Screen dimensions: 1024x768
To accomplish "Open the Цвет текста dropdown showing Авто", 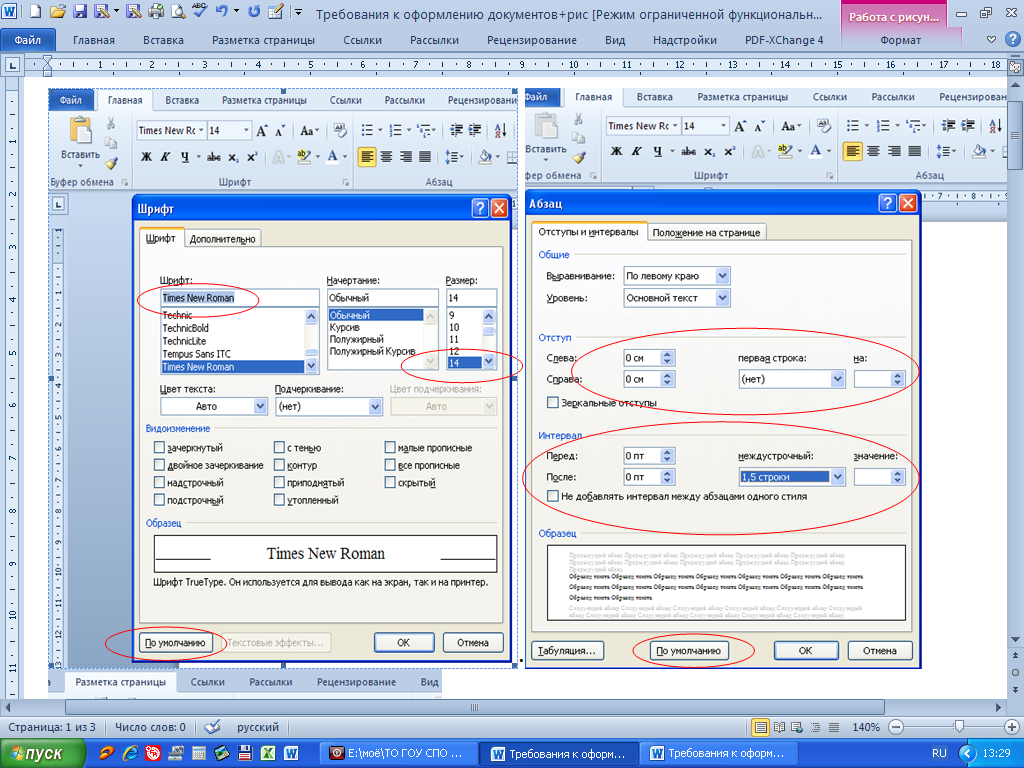I will (x=260, y=406).
